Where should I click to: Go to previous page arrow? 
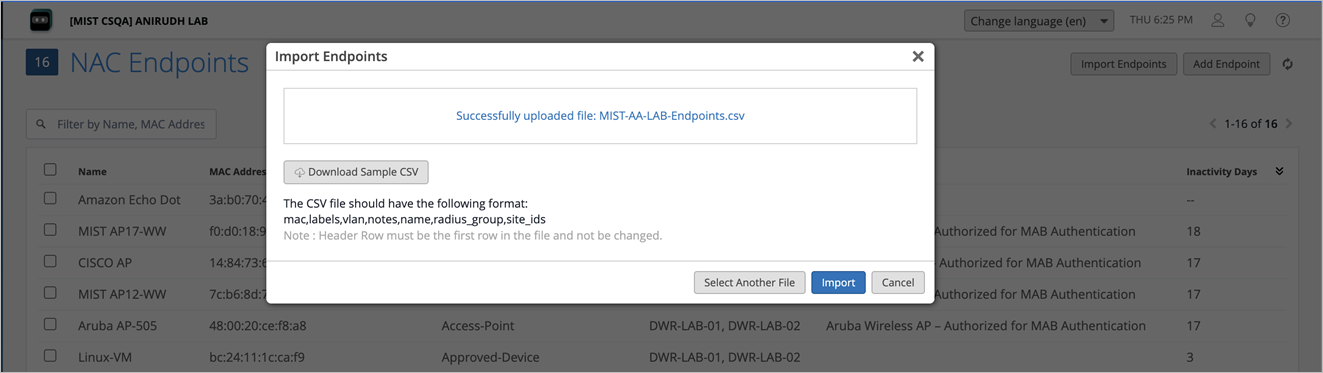[x=1213, y=124]
